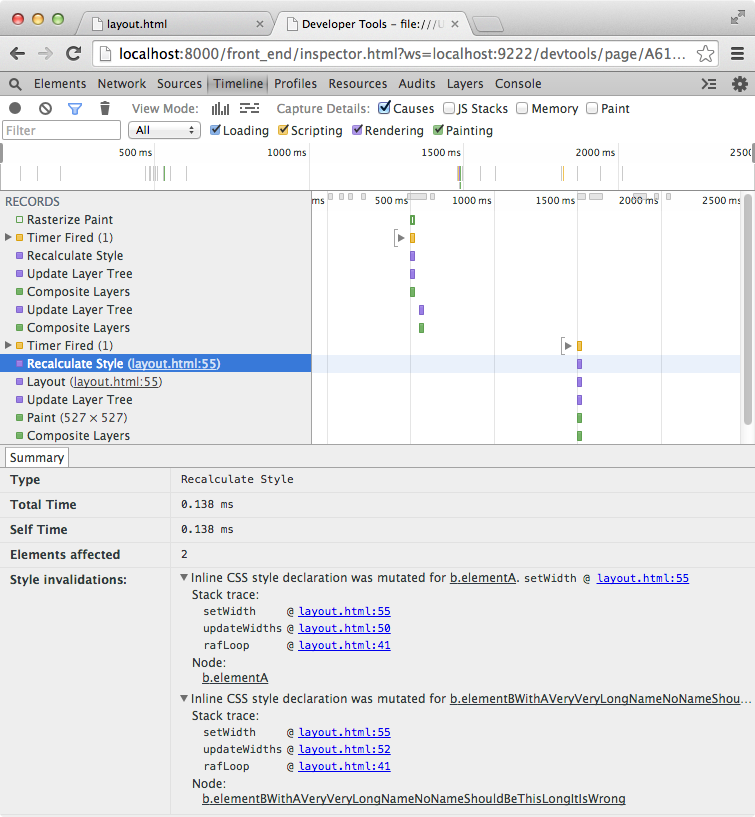Enable JS Stacks capture
This screenshot has width=755, height=817.
(450, 109)
